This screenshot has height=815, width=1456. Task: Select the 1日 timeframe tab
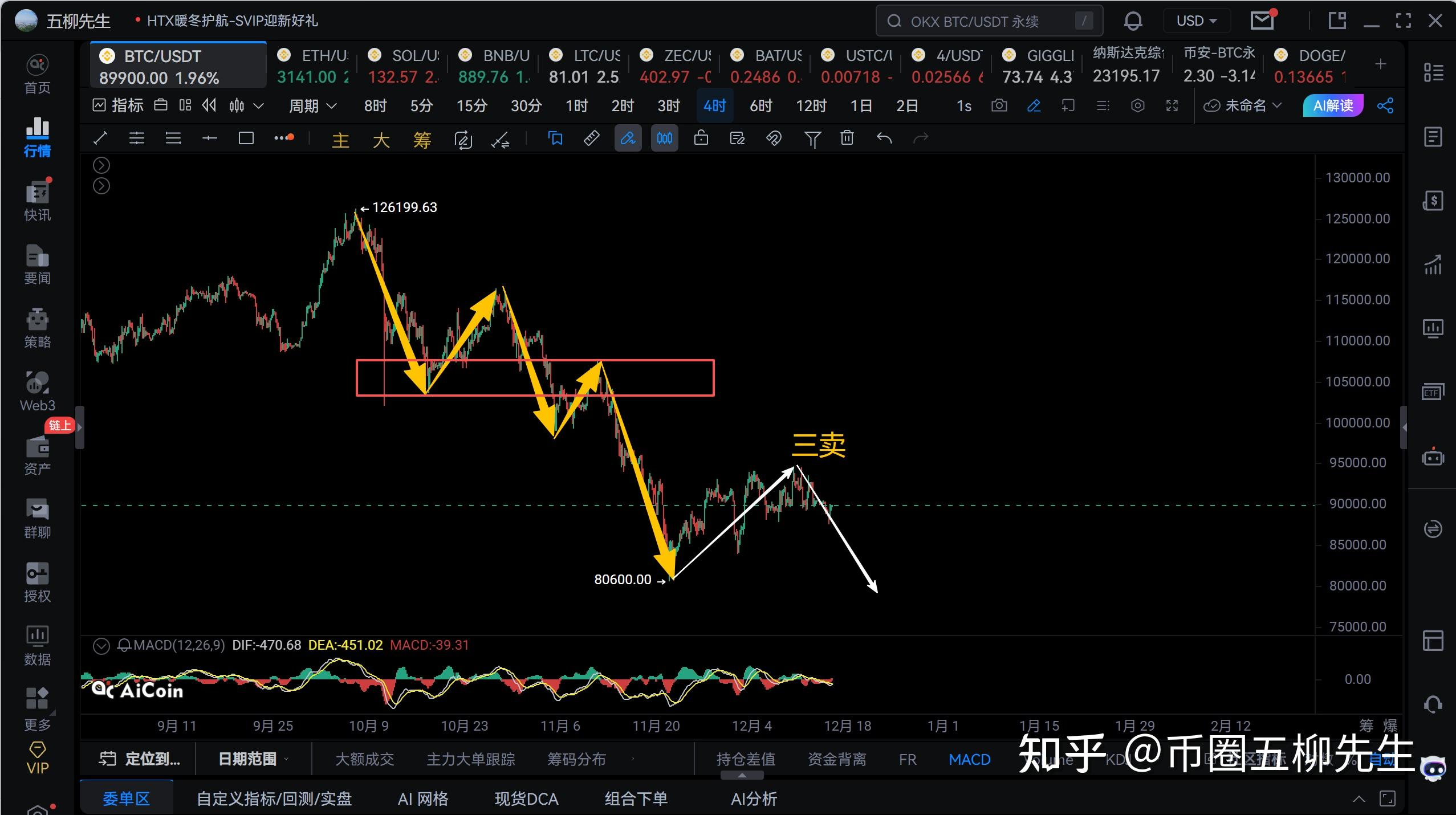861,106
